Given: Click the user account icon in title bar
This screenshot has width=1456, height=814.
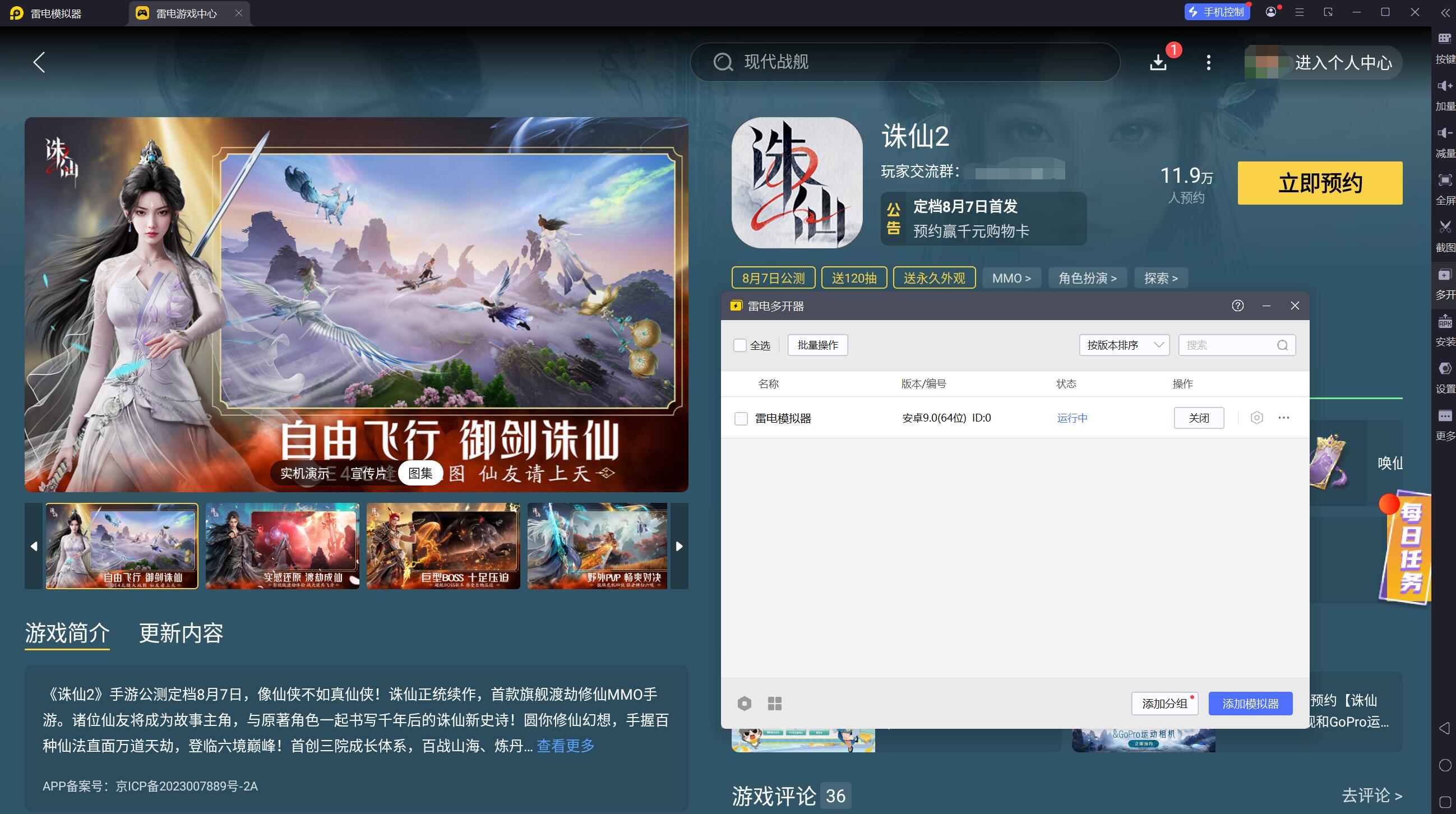Looking at the screenshot, I should [x=1271, y=12].
